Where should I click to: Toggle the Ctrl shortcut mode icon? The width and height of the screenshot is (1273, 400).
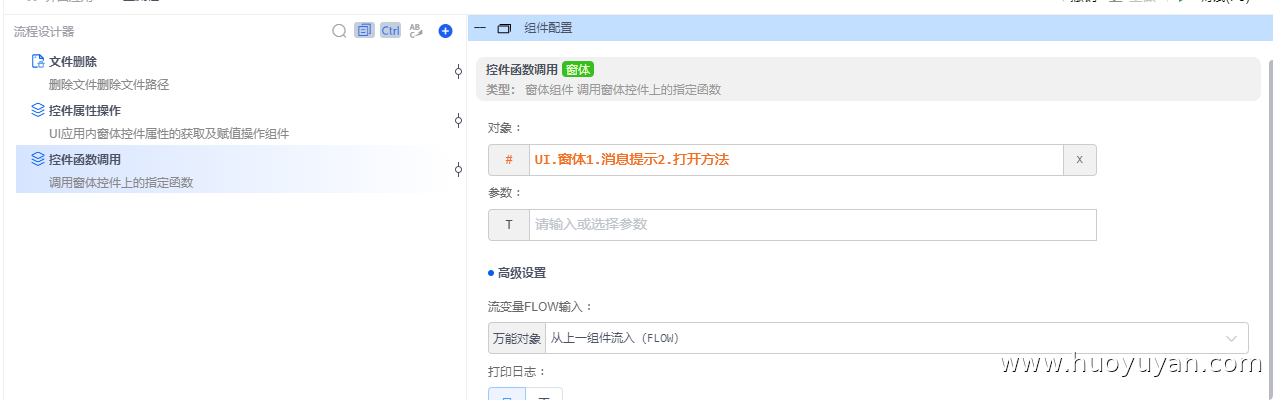click(x=390, y=31)
